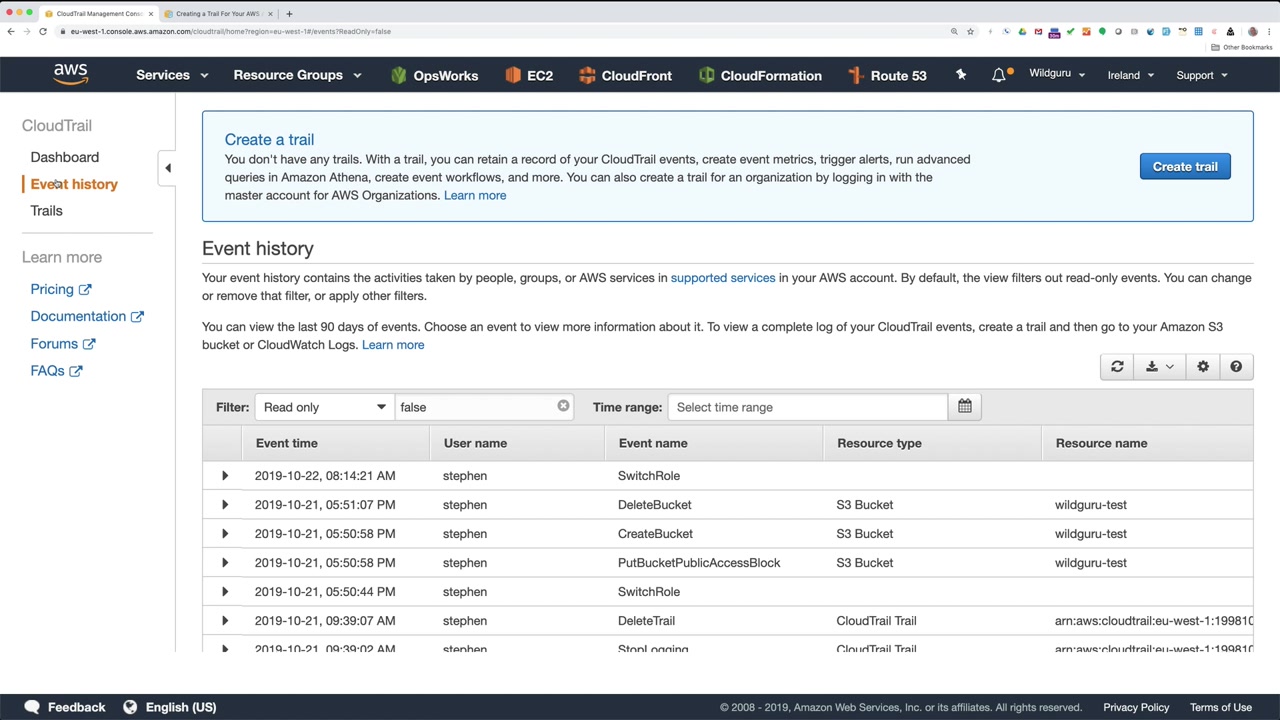This screenshot has width=1280, height=720.
Task: Click the pin shortcuts icon in navbar
Action: pyautogui.click(x=961, y=75)
